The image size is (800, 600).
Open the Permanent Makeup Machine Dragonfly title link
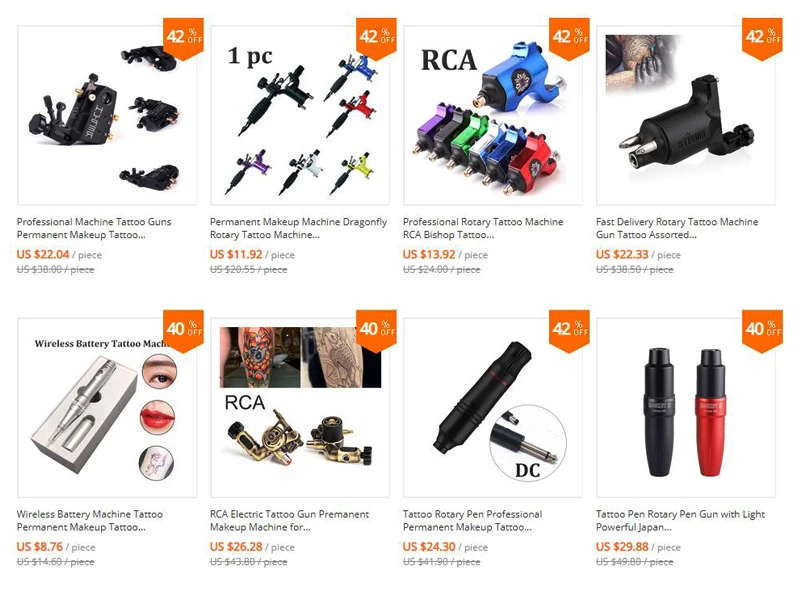[x=298, y=228]
